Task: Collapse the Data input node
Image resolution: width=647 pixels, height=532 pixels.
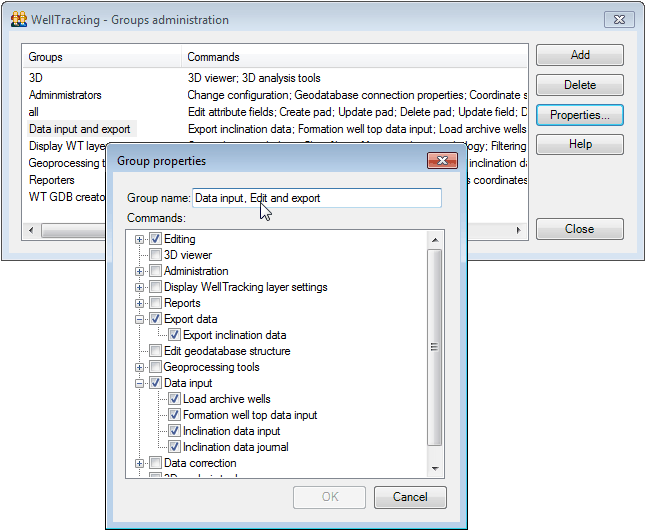Action: point(139,383)
